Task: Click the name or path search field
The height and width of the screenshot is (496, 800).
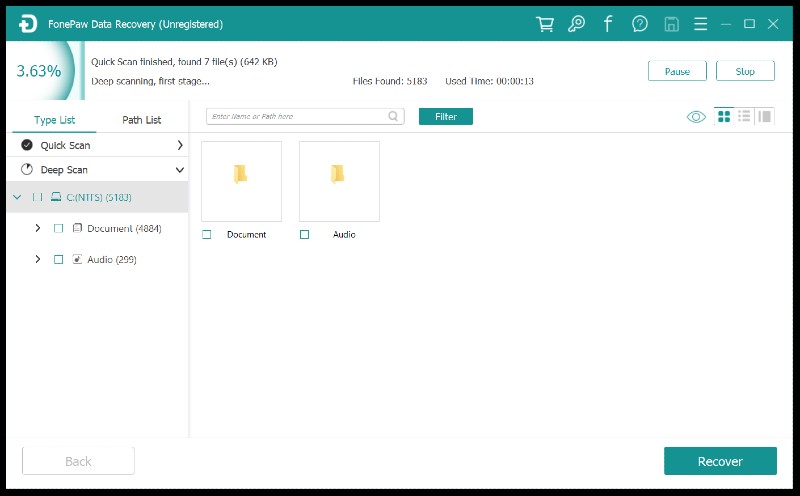Action: coord(305,116)
